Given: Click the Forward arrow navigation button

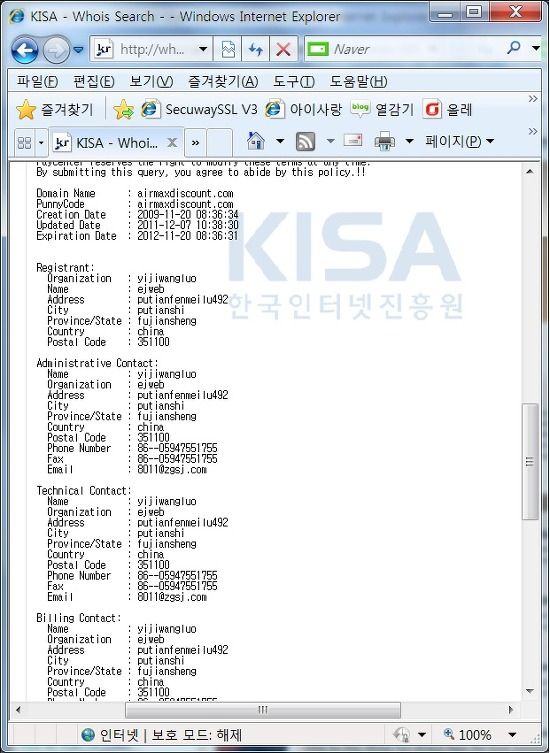Looking at the screenshot, I should click(x=56, y=49).
